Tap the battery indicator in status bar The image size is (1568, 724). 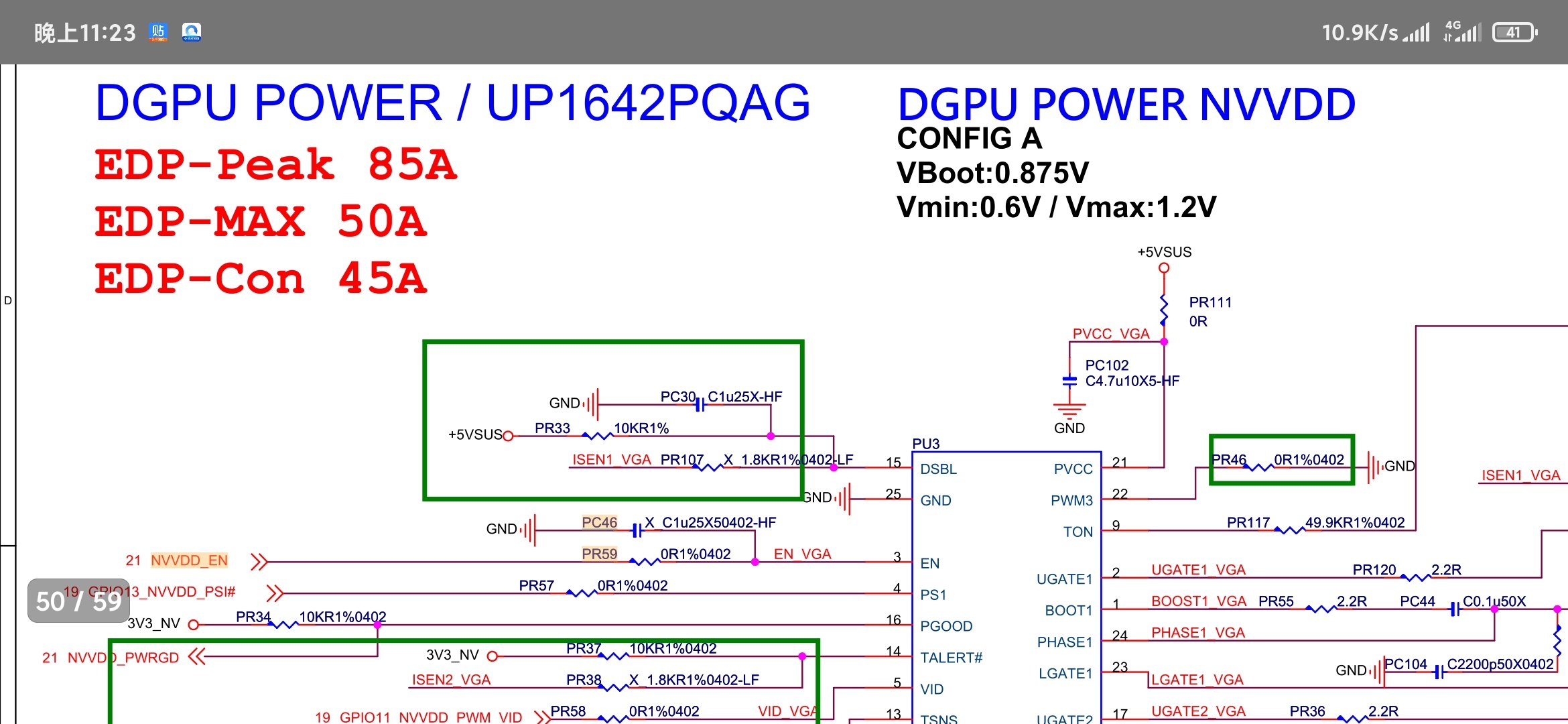click(1514, 32)
